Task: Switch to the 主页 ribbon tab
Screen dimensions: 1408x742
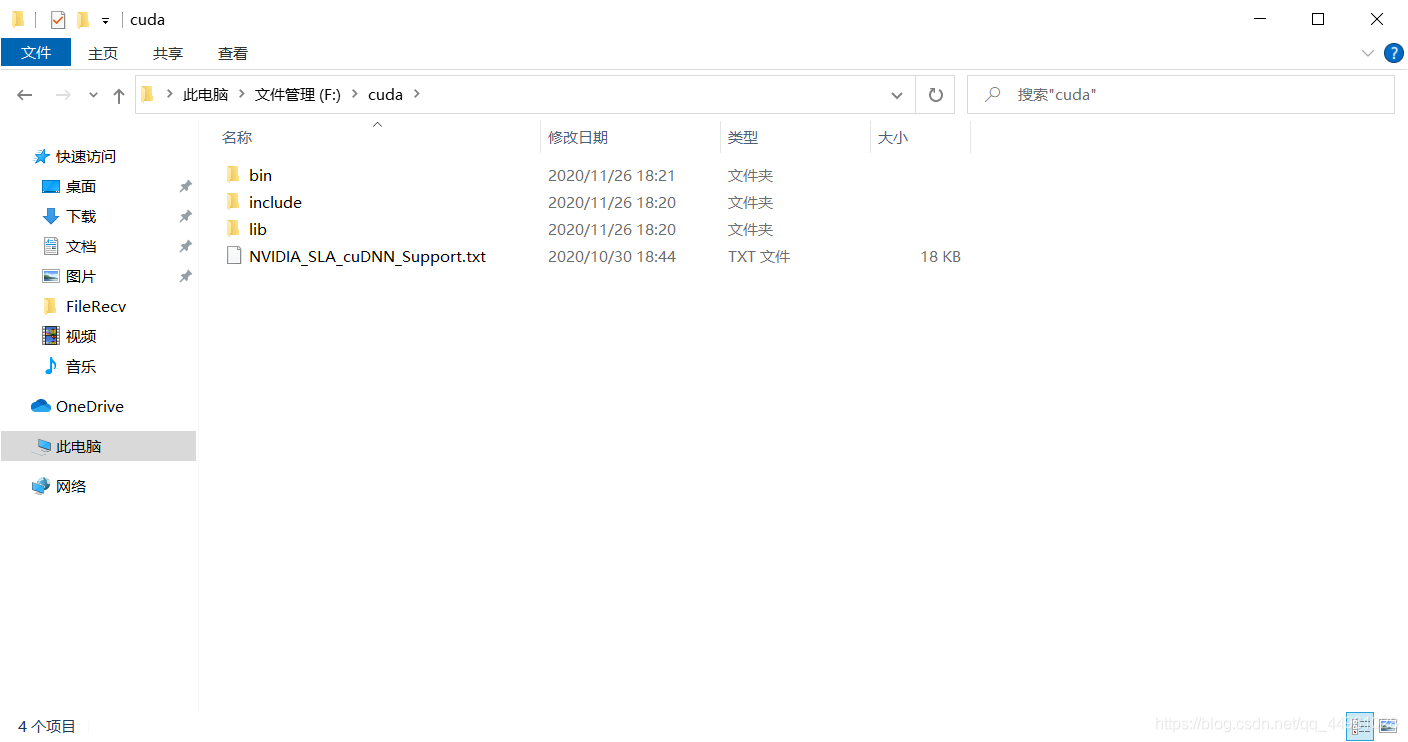Action: click(103, 53)
